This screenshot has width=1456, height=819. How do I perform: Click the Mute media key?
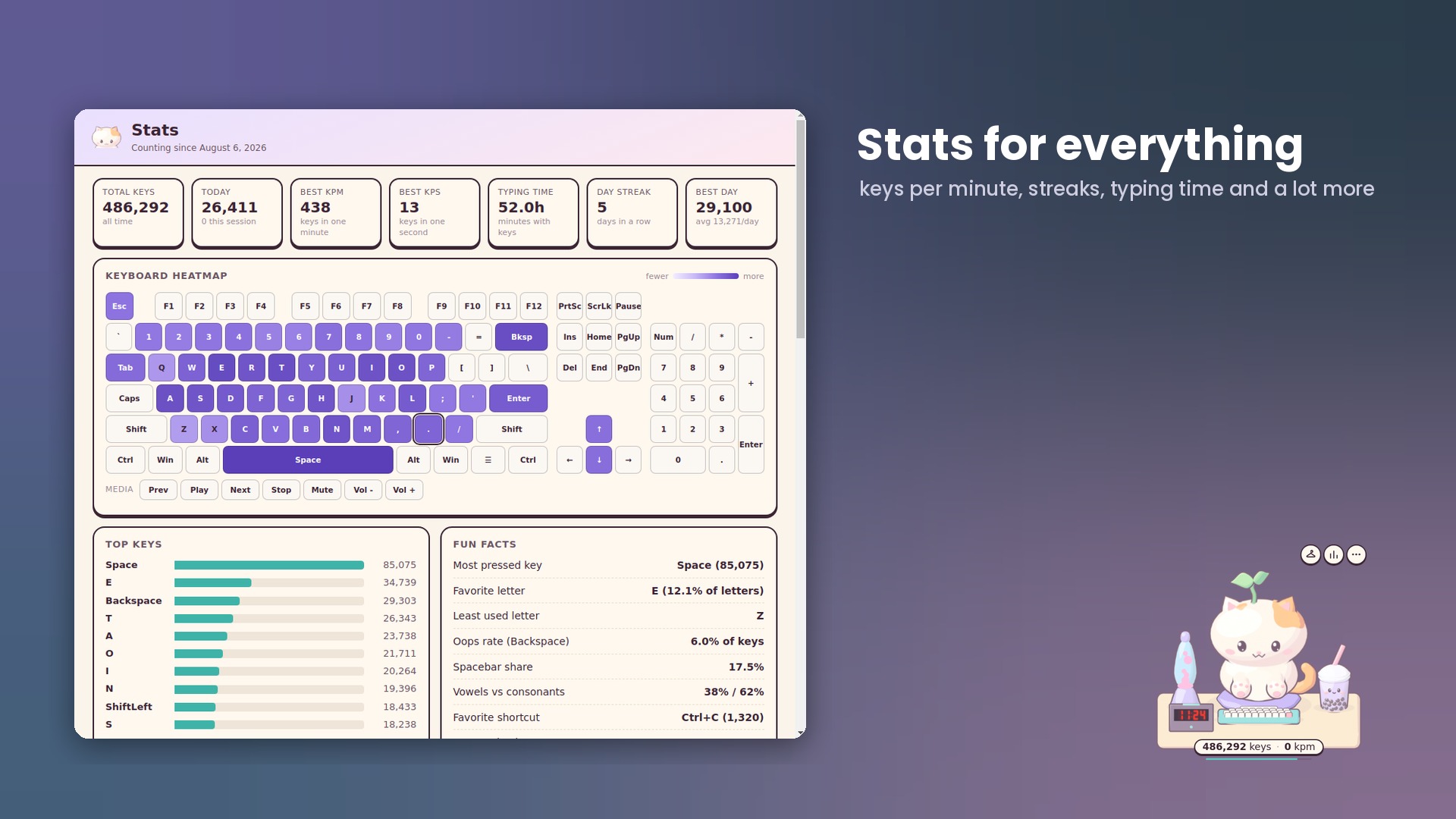[322, 490]
